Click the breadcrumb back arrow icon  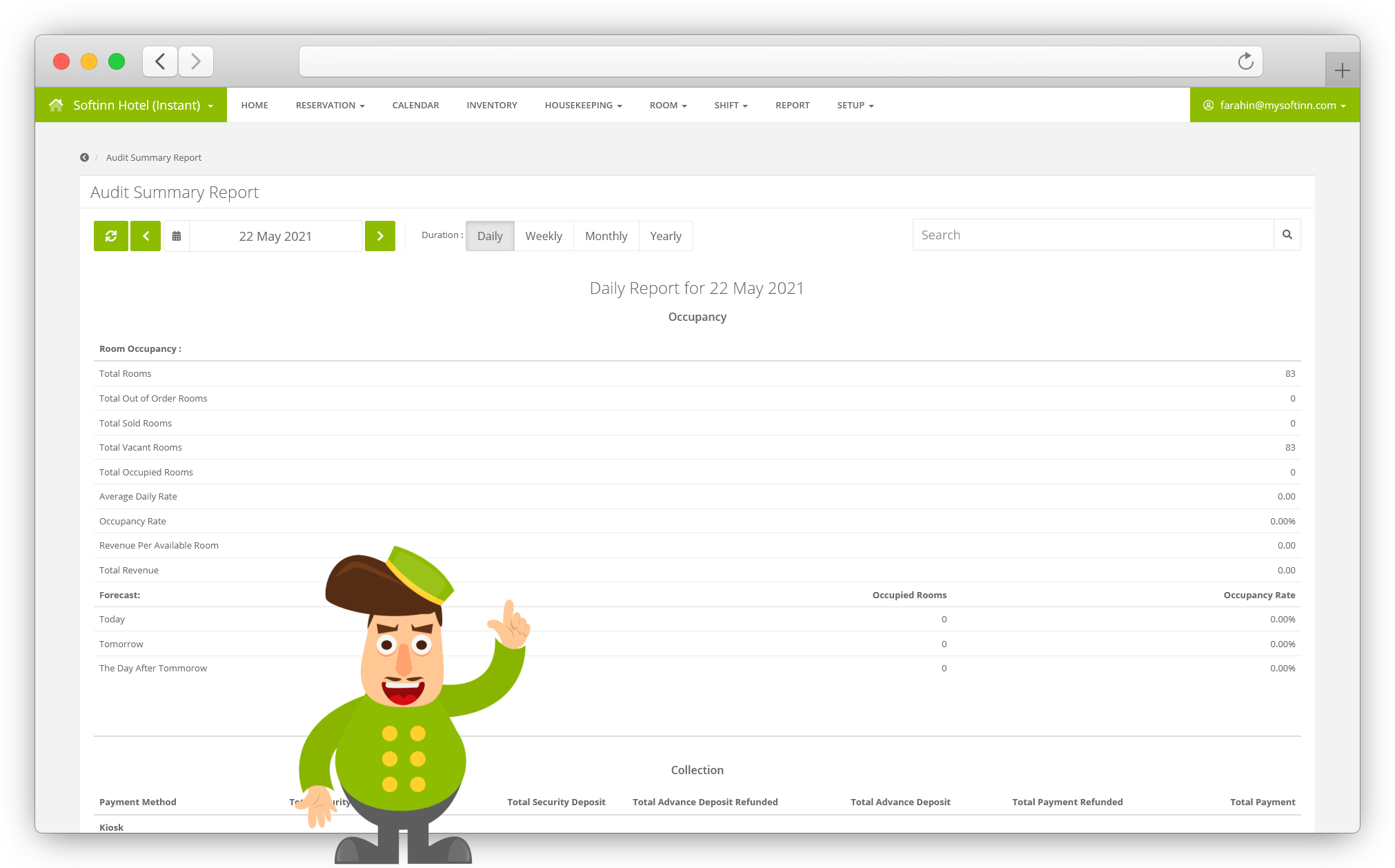point(84,157)
